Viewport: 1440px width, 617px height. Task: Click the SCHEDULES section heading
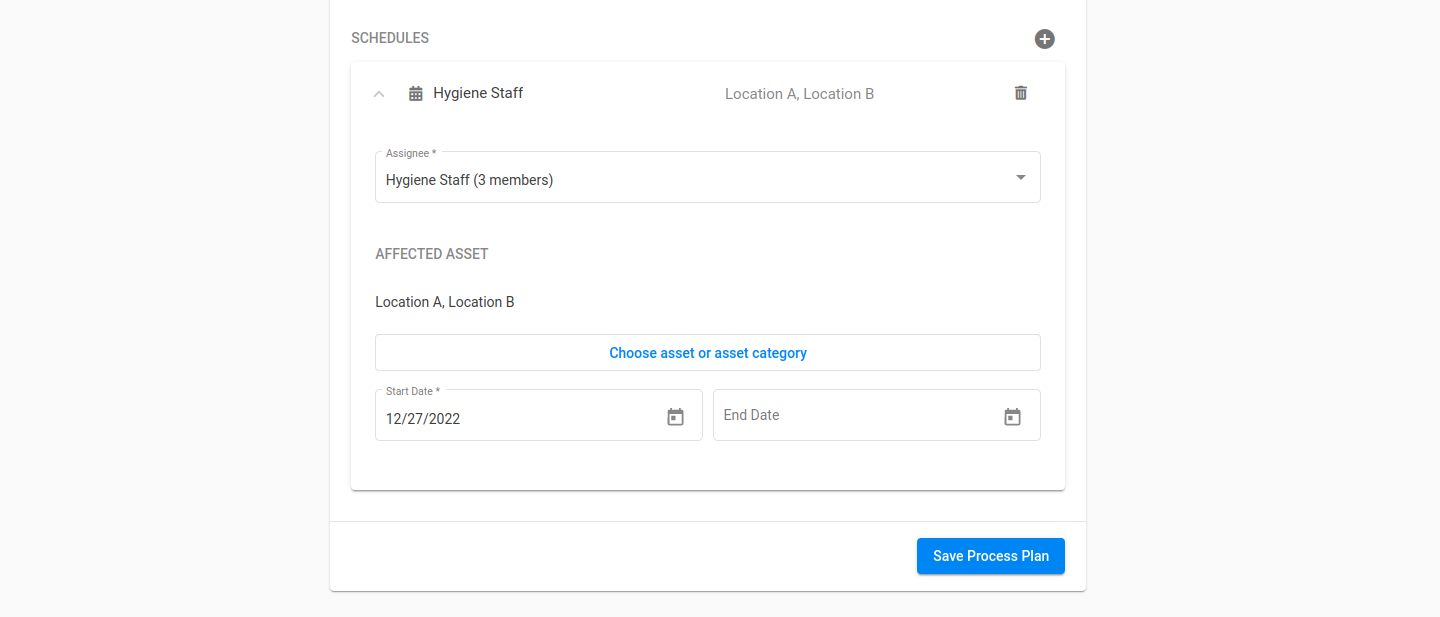[x=390, y=39]
